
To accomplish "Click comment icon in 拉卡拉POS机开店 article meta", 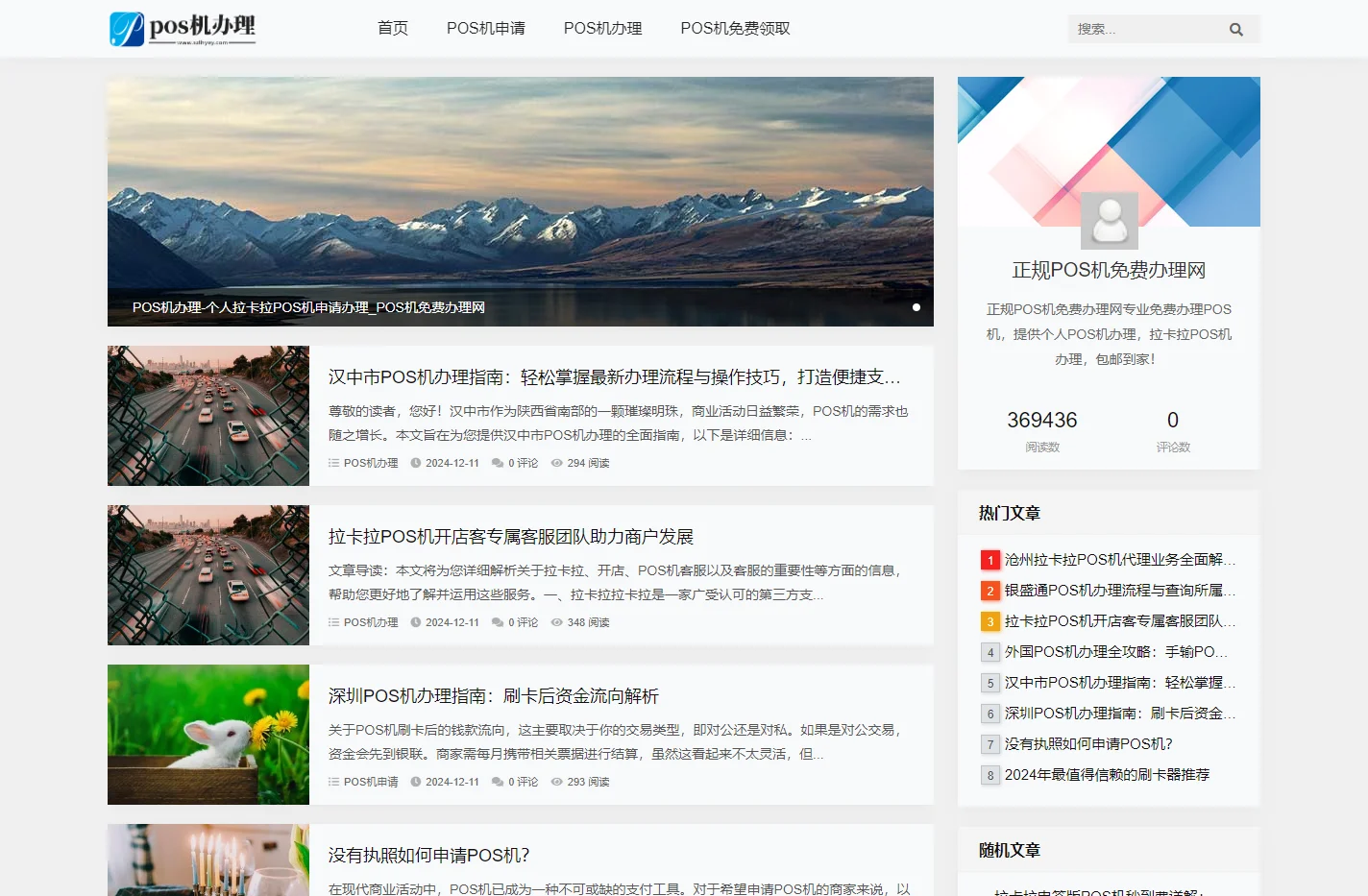I will [498, 622].
